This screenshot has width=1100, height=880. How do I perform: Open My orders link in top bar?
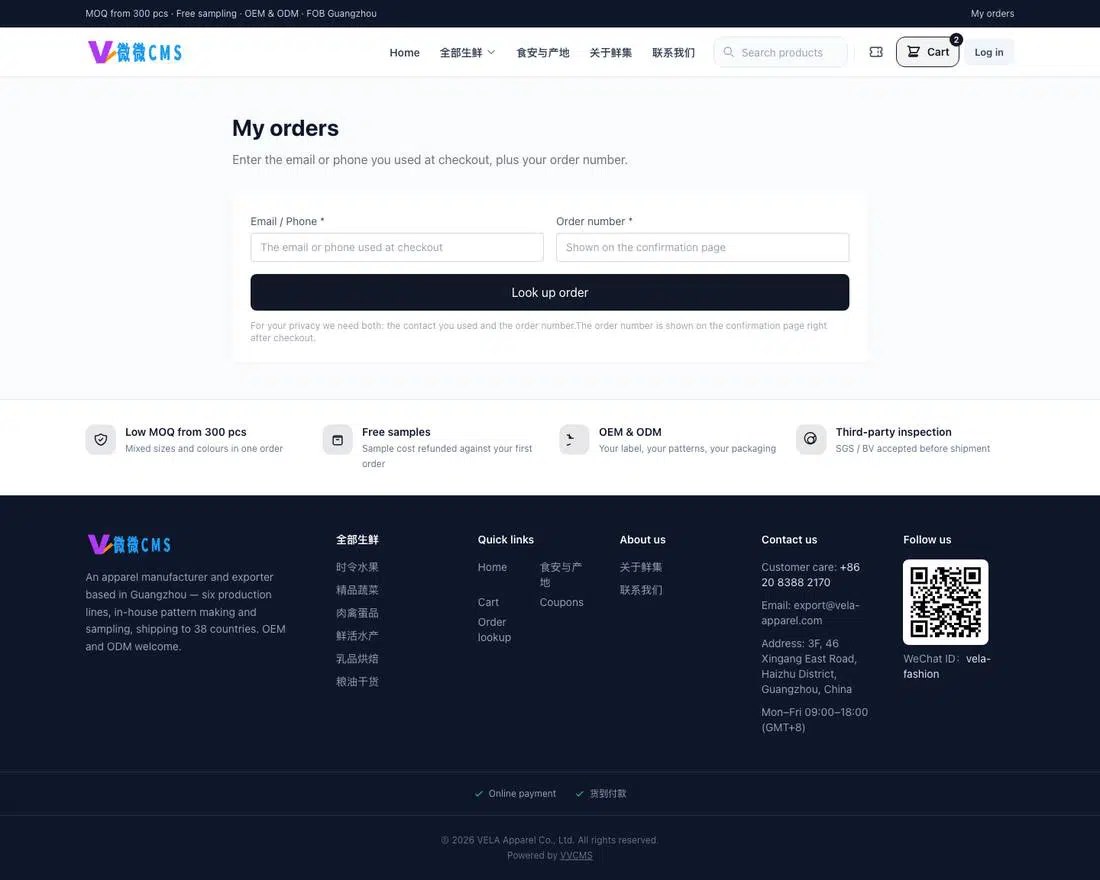tap(992, 13)
